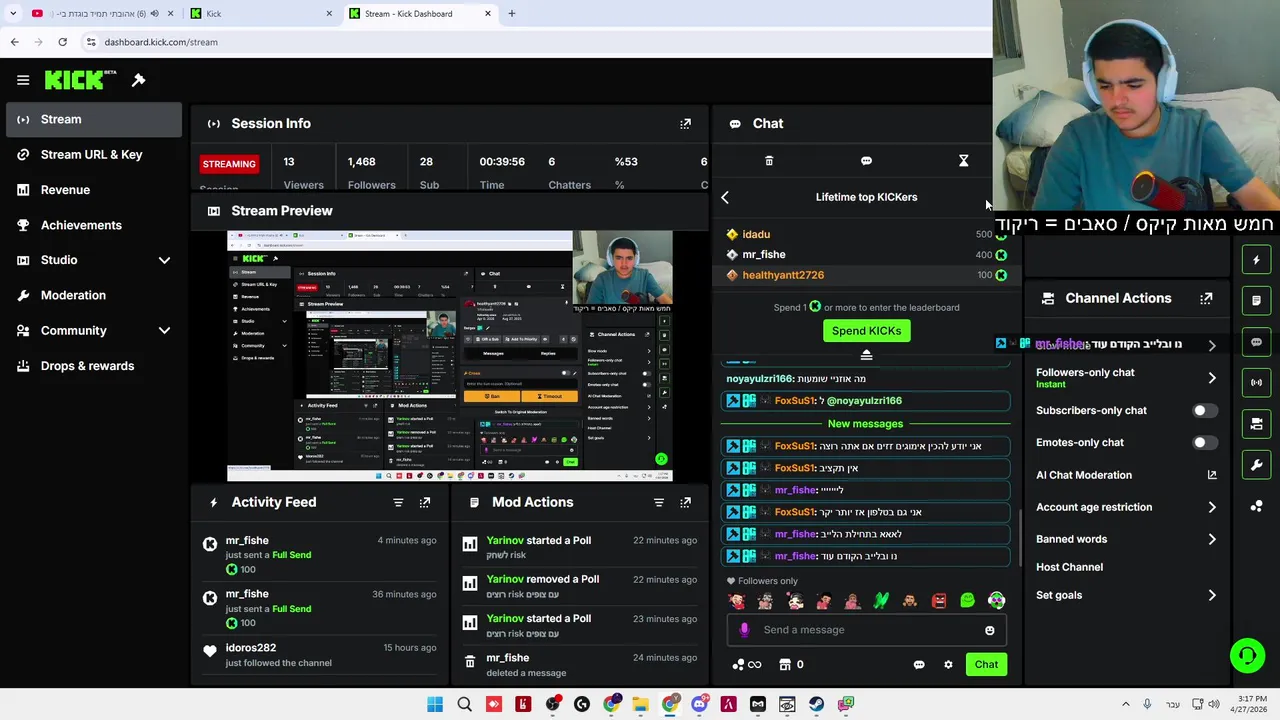Click idadu in top KICKers list
The image size is (1280, 720).
coord(756,234)
